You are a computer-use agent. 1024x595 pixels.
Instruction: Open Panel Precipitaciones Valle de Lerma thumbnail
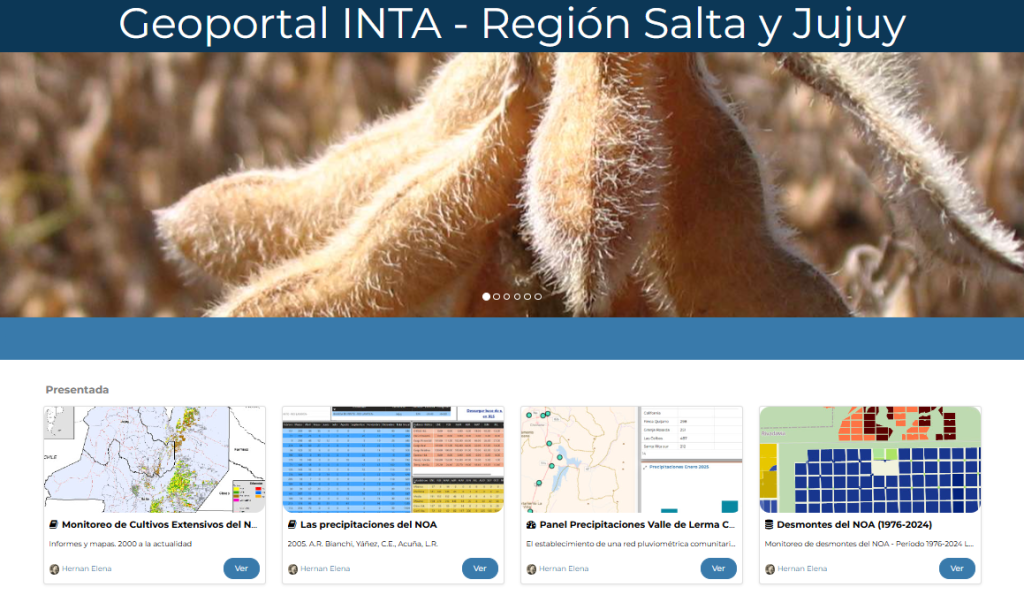pyautogui.click(x=632, y=459)
